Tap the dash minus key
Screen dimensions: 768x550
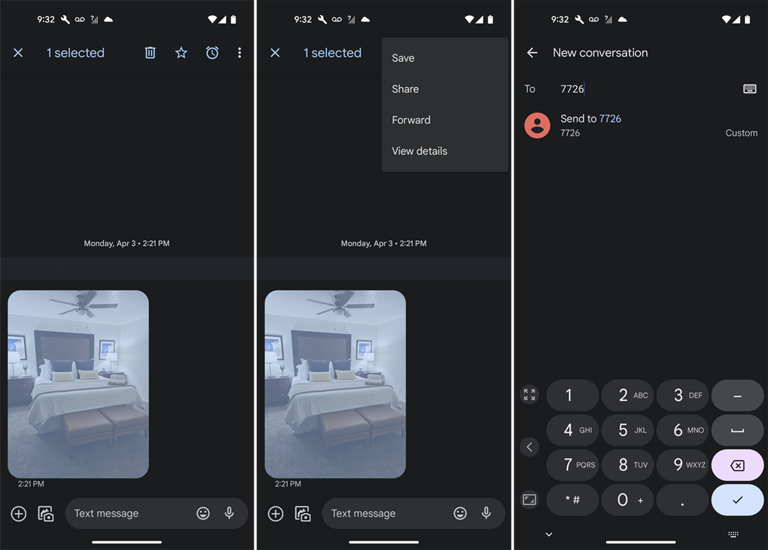737,395
